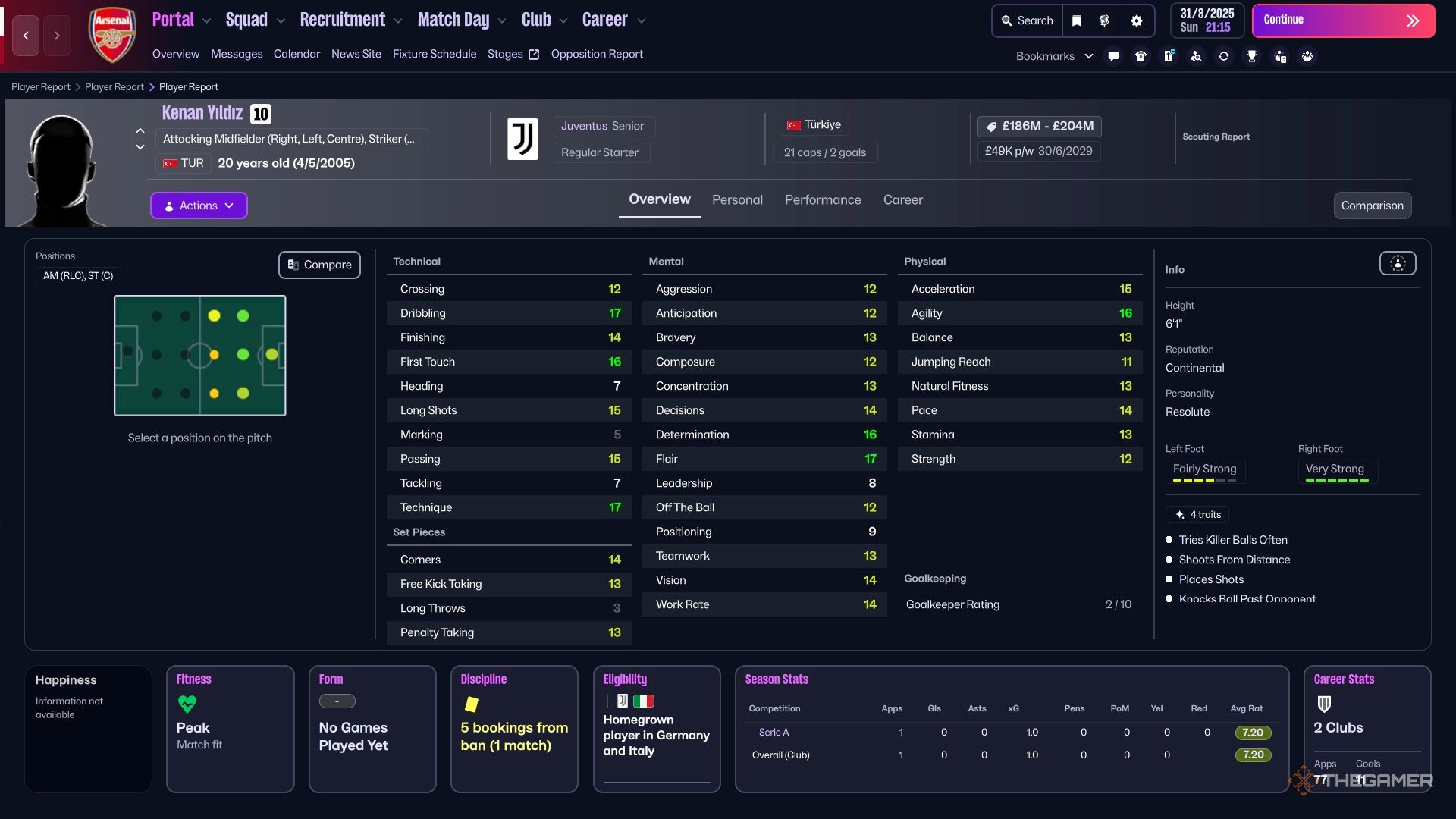Click the Search field
The width and height of the screenshot is (1456, 819).
(x=1027, y=21)
